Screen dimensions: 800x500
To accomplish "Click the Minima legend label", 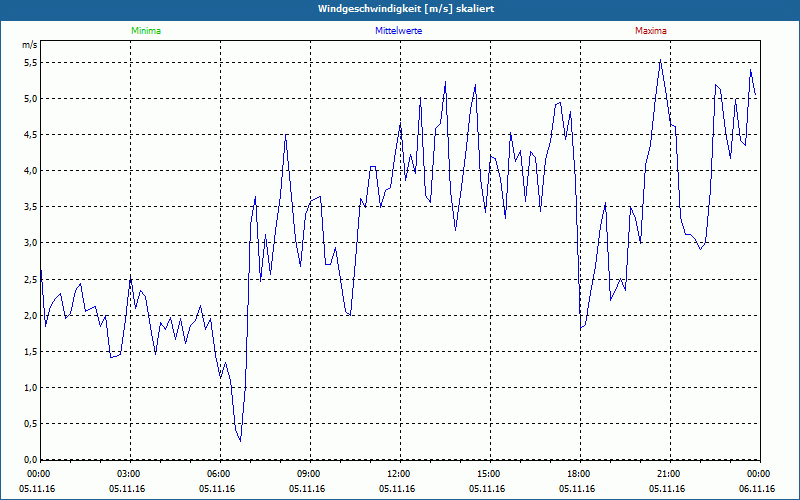I will pos(146,31).
